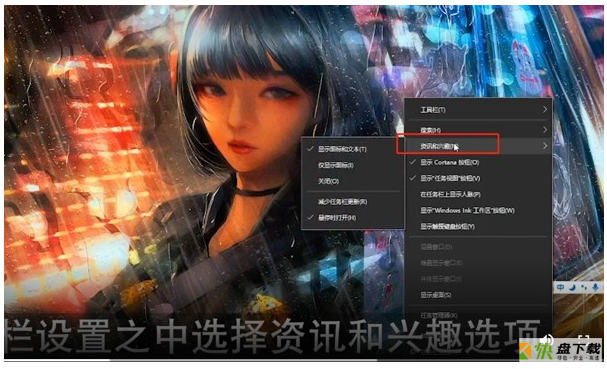Click the video fullscreen bracket icon
Image resolution: width=607 pixels, height=369 pixels.
pyautogui.click(x=583, y=338)
